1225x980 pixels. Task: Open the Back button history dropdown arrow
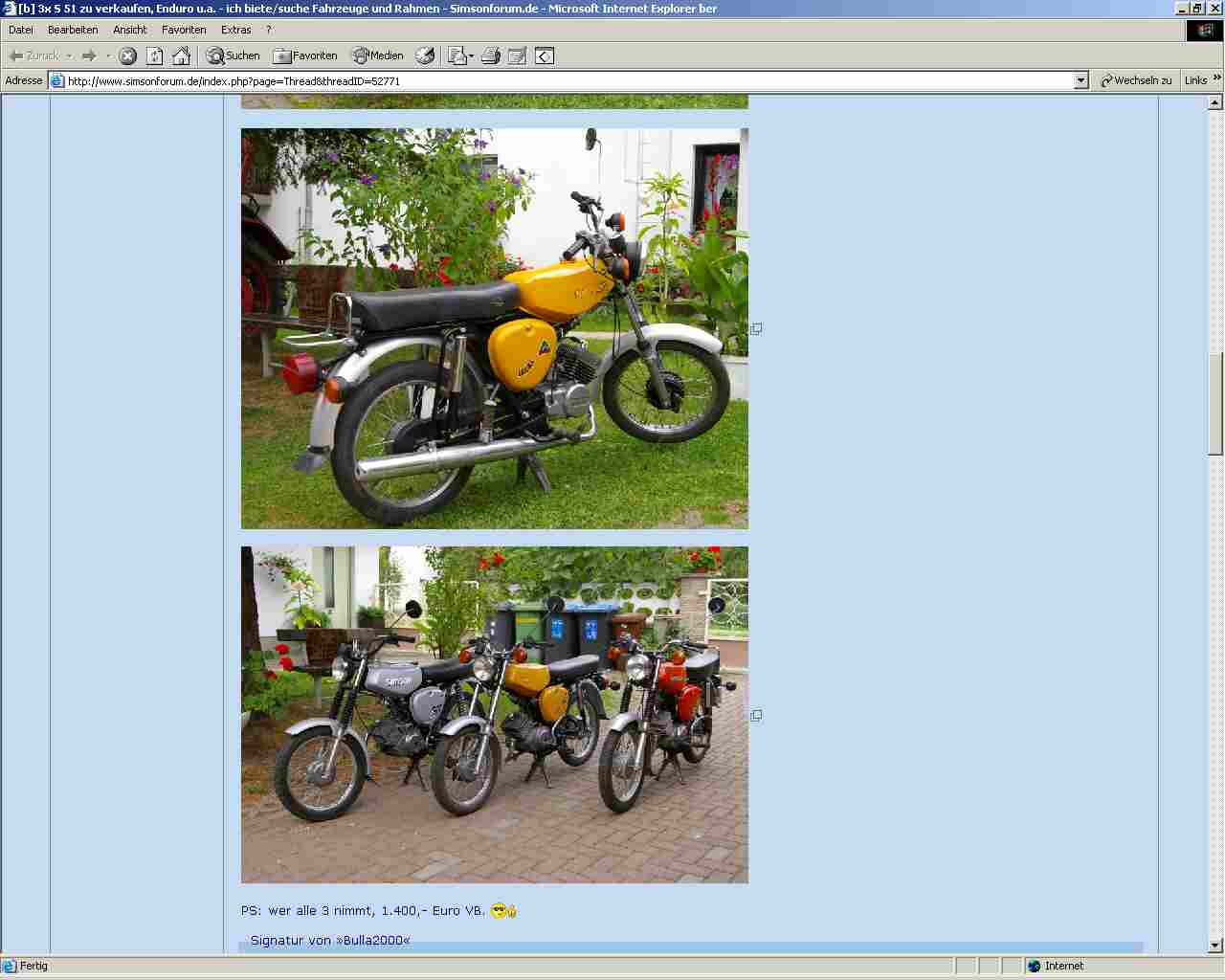click(x=69, y=56)
